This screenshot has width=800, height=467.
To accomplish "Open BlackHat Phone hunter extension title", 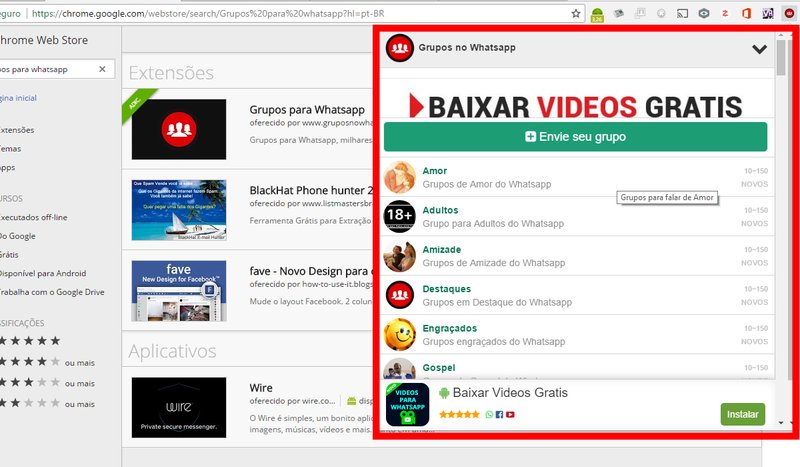I will point(311,190).
